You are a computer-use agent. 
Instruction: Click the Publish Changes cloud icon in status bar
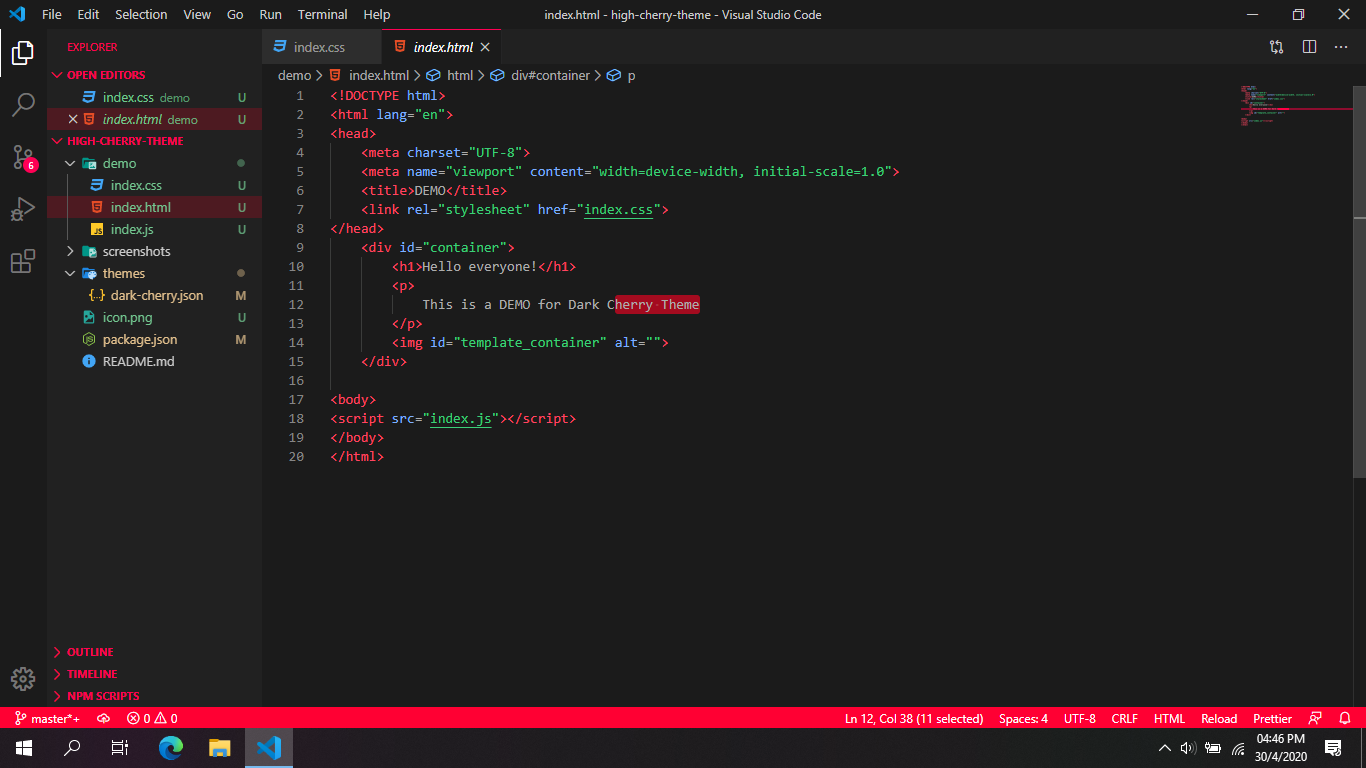[x=103, y=718]
